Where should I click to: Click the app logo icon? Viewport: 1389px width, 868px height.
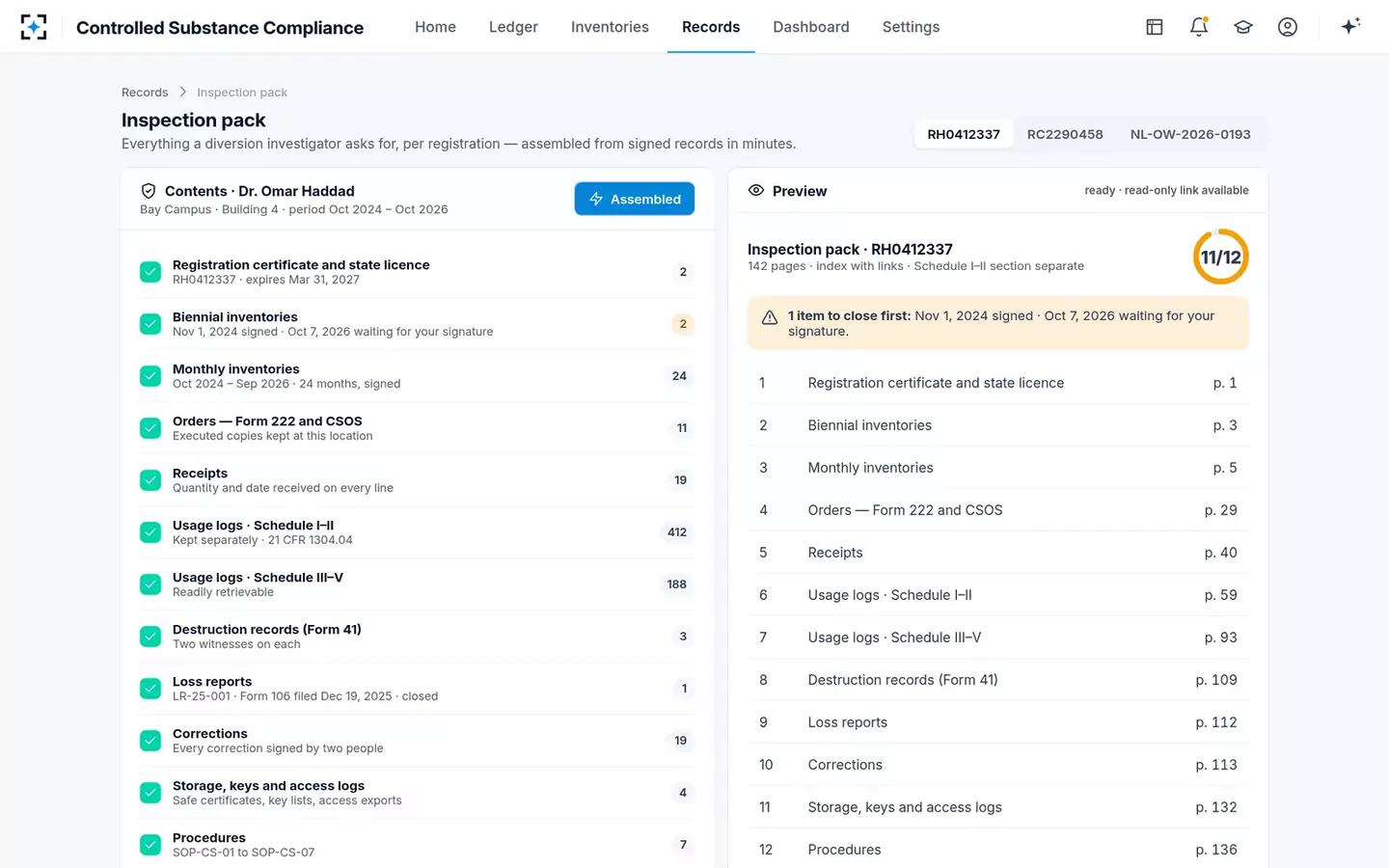(x=34, y=27)
